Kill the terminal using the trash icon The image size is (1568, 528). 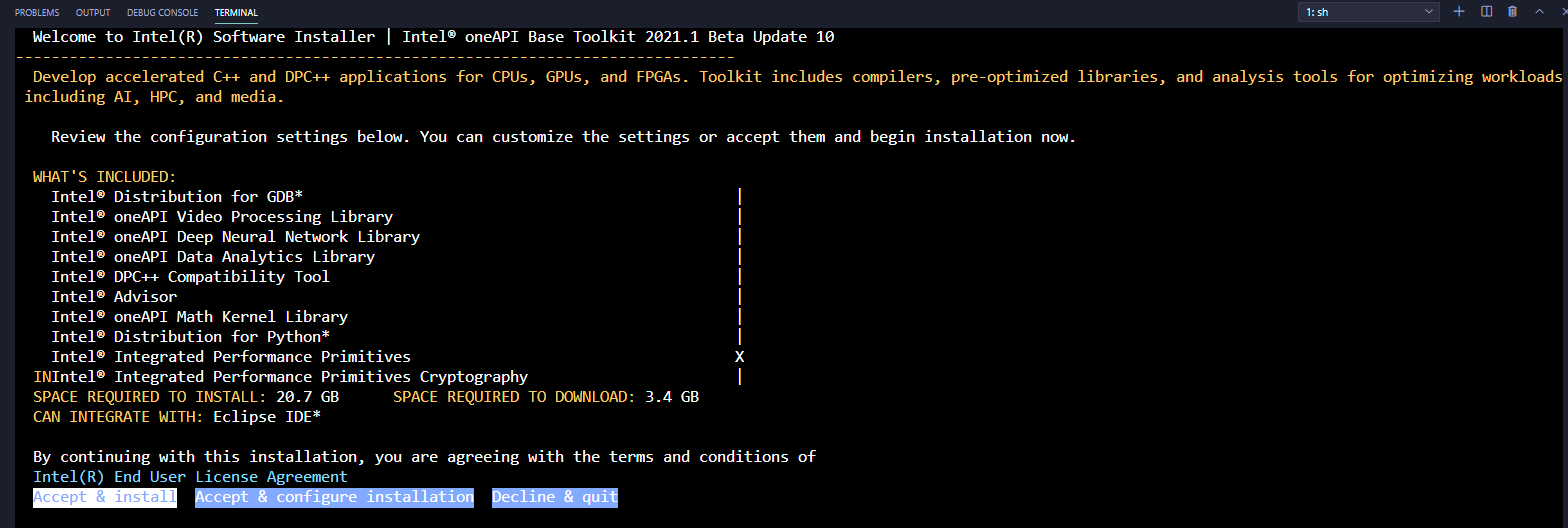pos(1512,11)
